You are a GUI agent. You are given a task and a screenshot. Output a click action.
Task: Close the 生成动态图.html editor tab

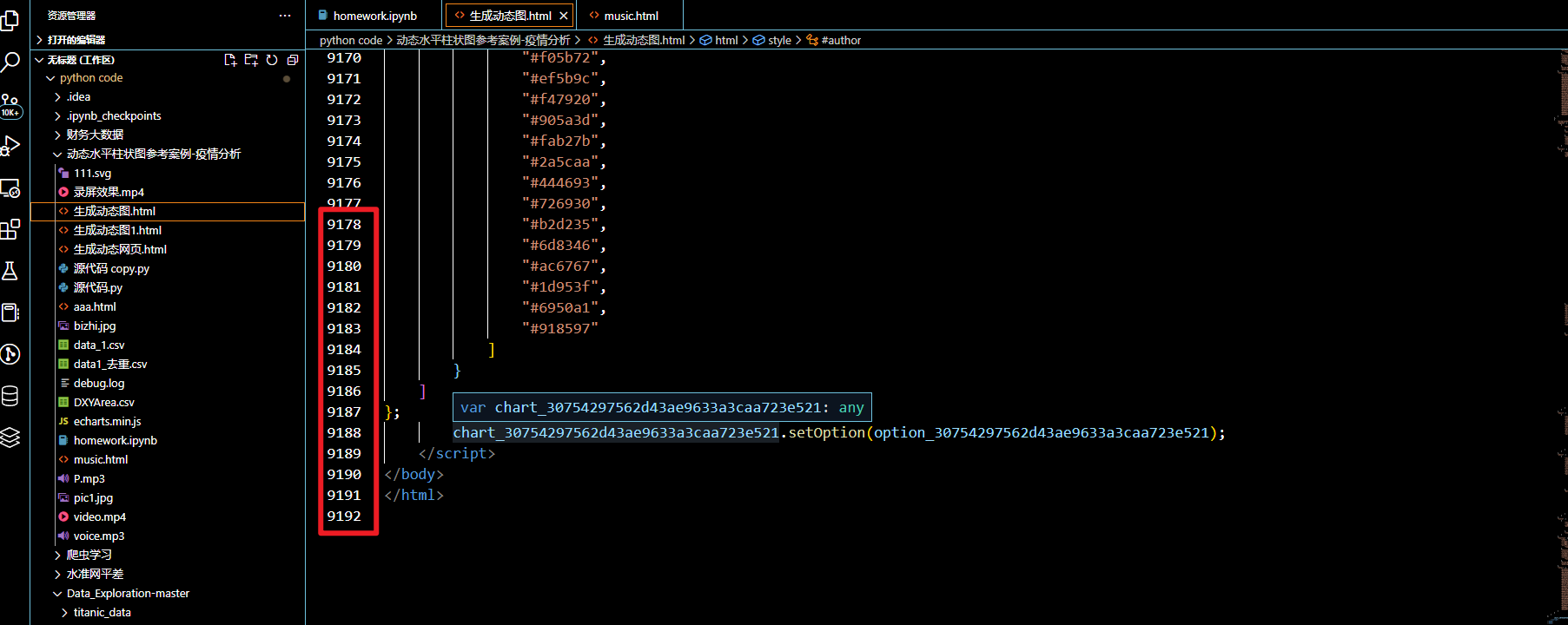[x=564, y=16]
